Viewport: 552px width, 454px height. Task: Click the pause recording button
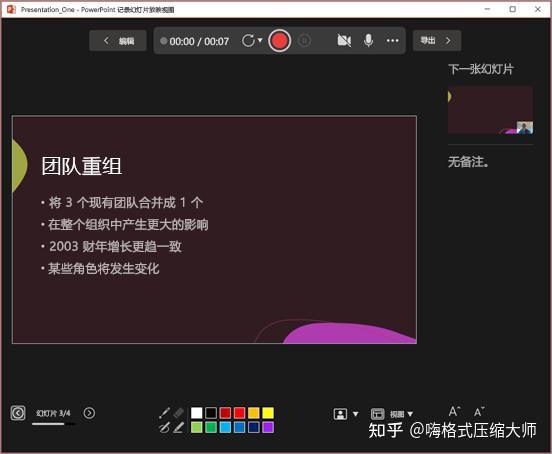click(x=305, y=41)
